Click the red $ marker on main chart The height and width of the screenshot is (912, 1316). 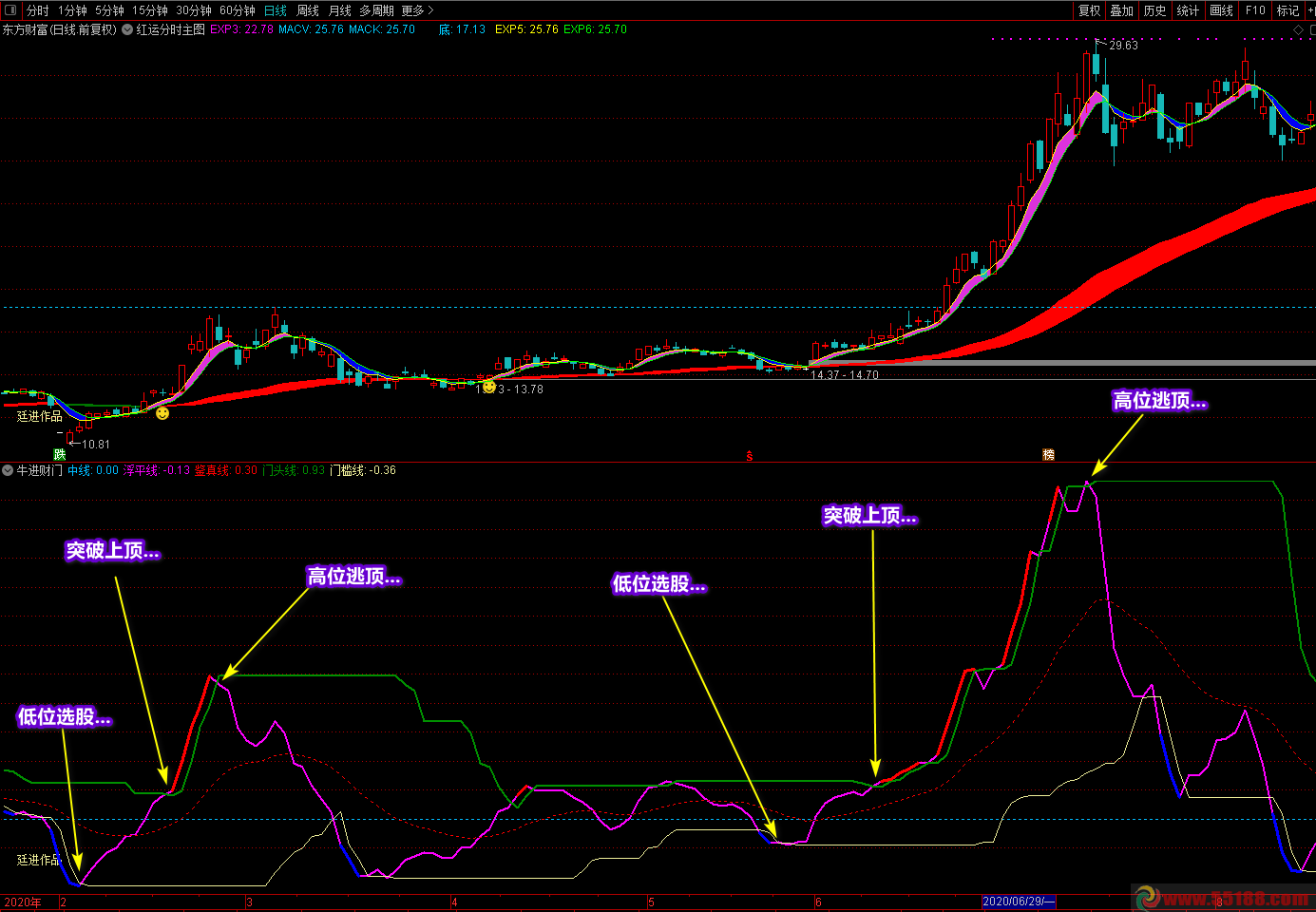click(x=749, y=456)
